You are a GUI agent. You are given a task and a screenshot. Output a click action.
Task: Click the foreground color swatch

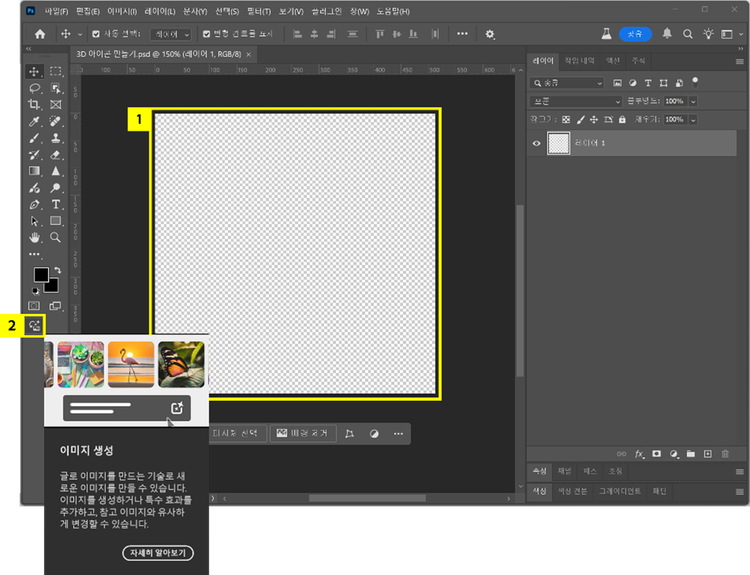(x=41, y=274)
